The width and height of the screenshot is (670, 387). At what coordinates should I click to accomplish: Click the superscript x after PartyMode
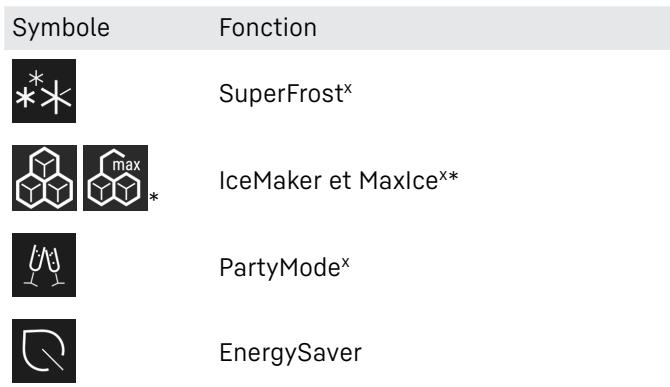click(x=345, y=262)
